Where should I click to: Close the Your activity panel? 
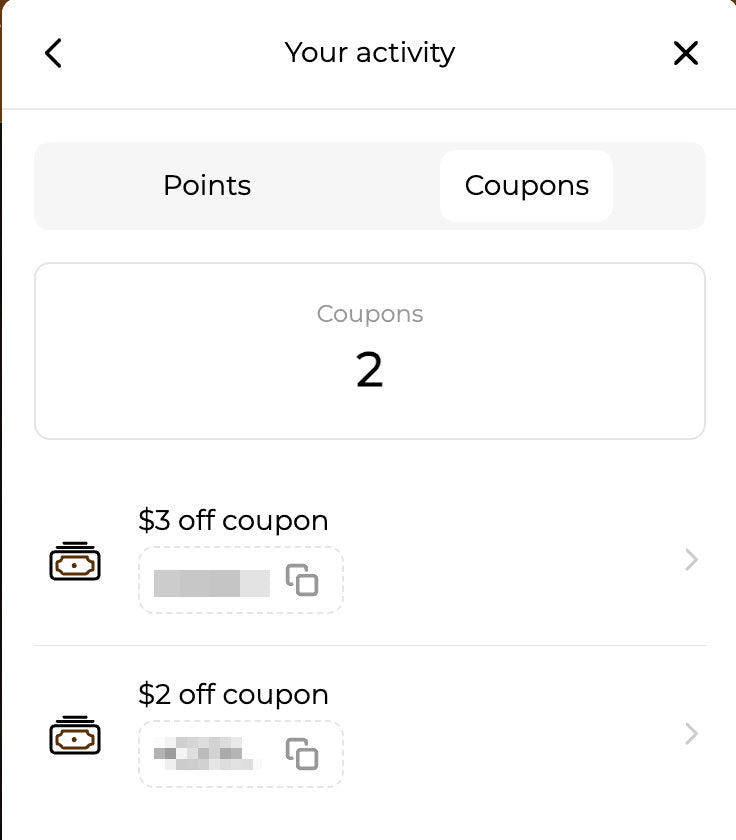686,53
